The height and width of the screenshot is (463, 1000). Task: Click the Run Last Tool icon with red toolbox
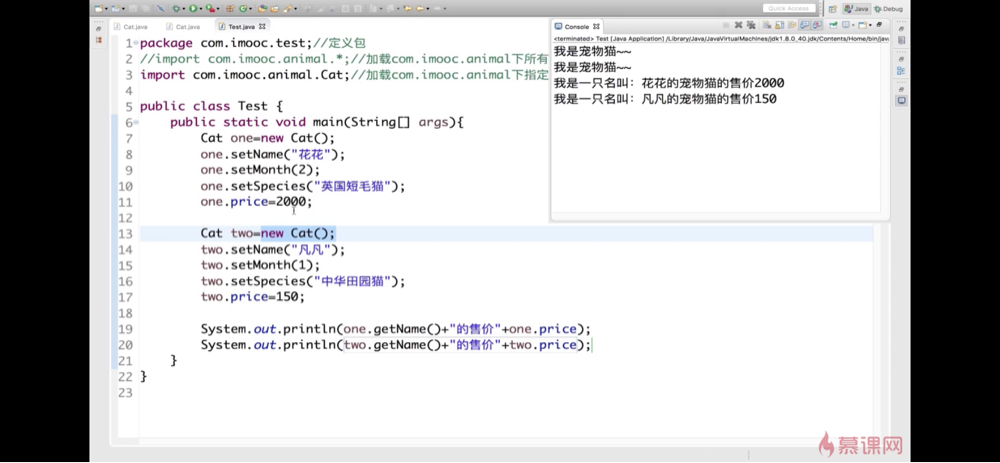point(210,9)
